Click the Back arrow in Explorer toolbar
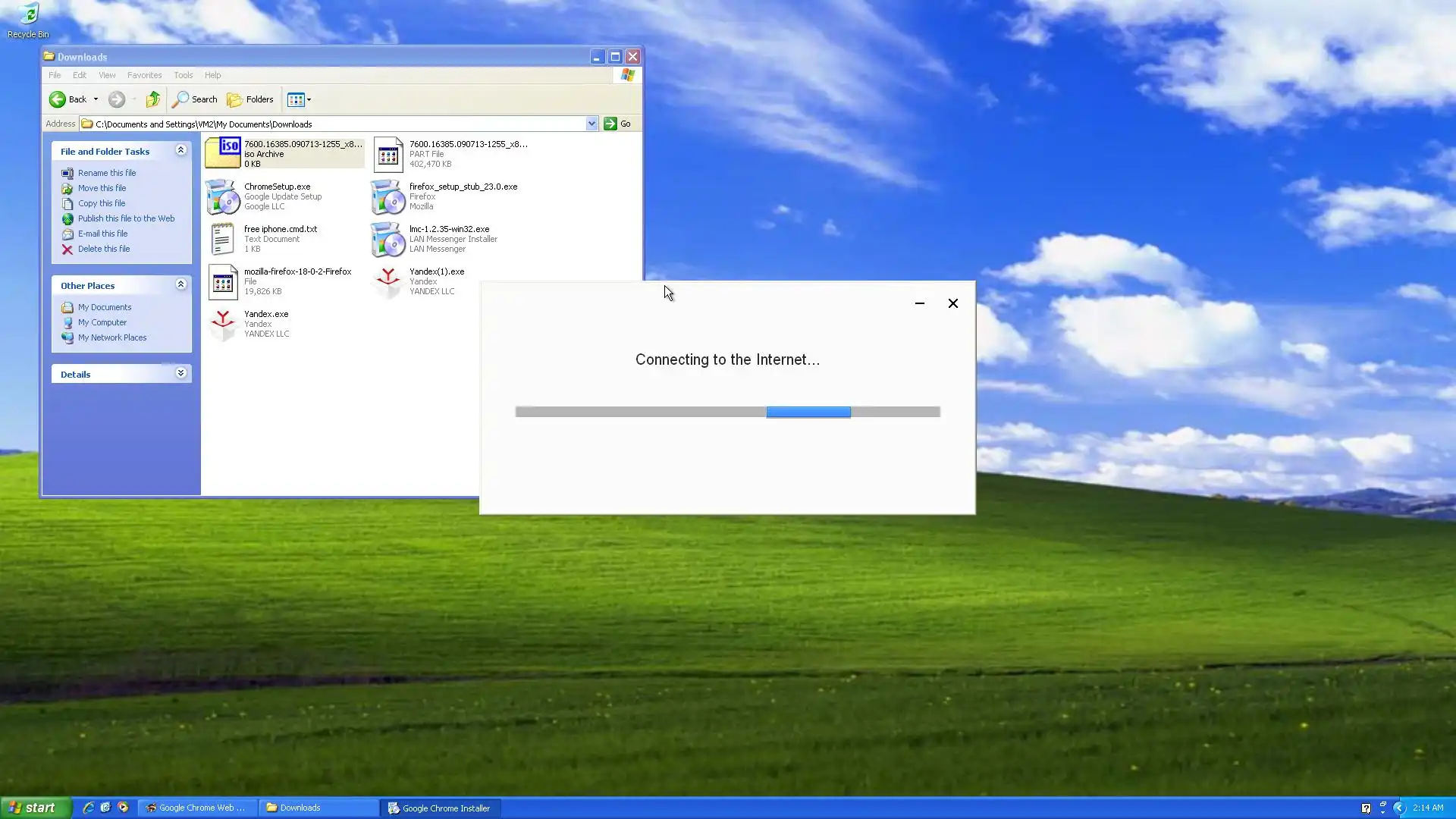 tap(58, 99)
